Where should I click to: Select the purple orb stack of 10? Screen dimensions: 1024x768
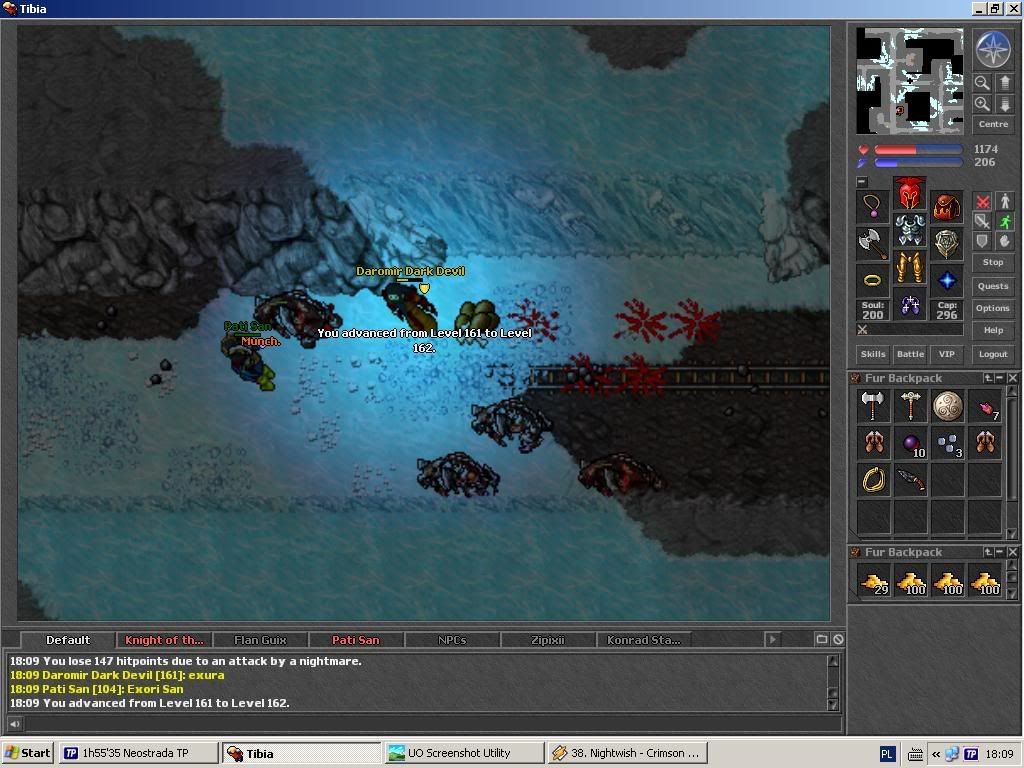click(910, 443)
